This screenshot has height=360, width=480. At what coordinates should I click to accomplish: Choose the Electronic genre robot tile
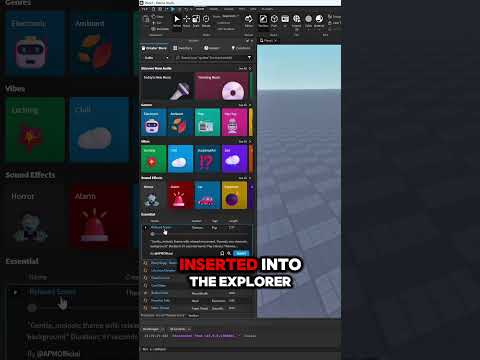154,122
